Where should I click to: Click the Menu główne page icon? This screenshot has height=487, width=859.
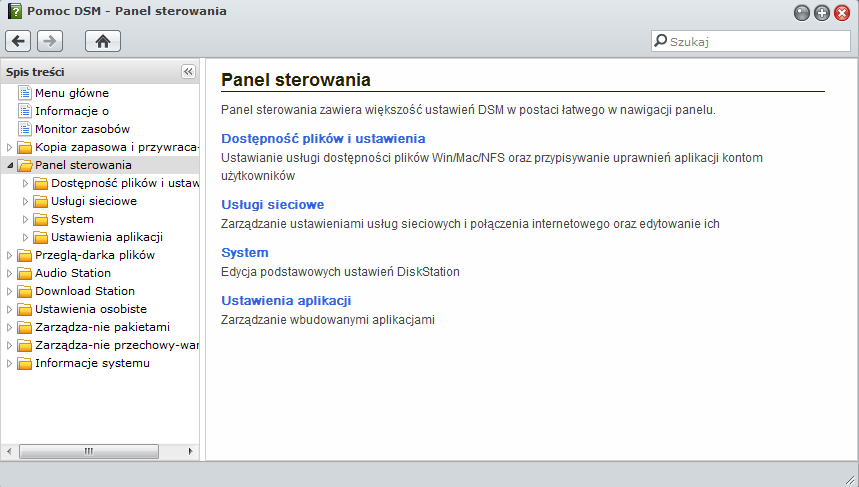click(25, 93)
